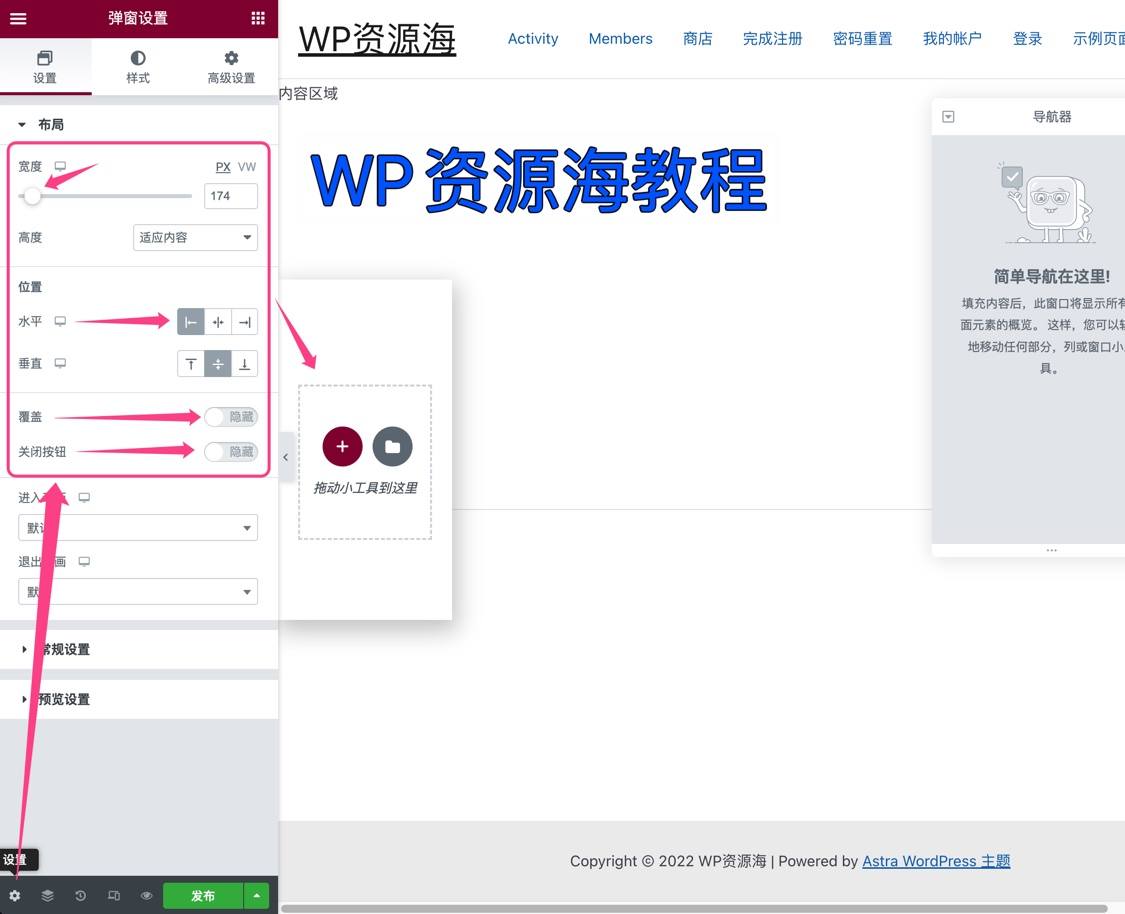Image resolution: width=1125 pixels, height=914 pixels.
Task: Align popup horizontally to the center
Action: [x=218, y=322]
